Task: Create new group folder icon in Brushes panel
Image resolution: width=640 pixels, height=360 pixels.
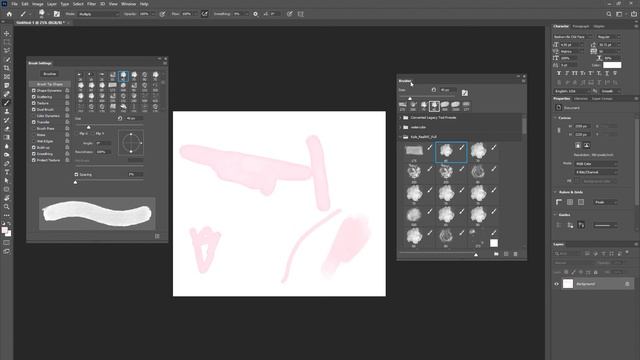Action: pos(496,254)
